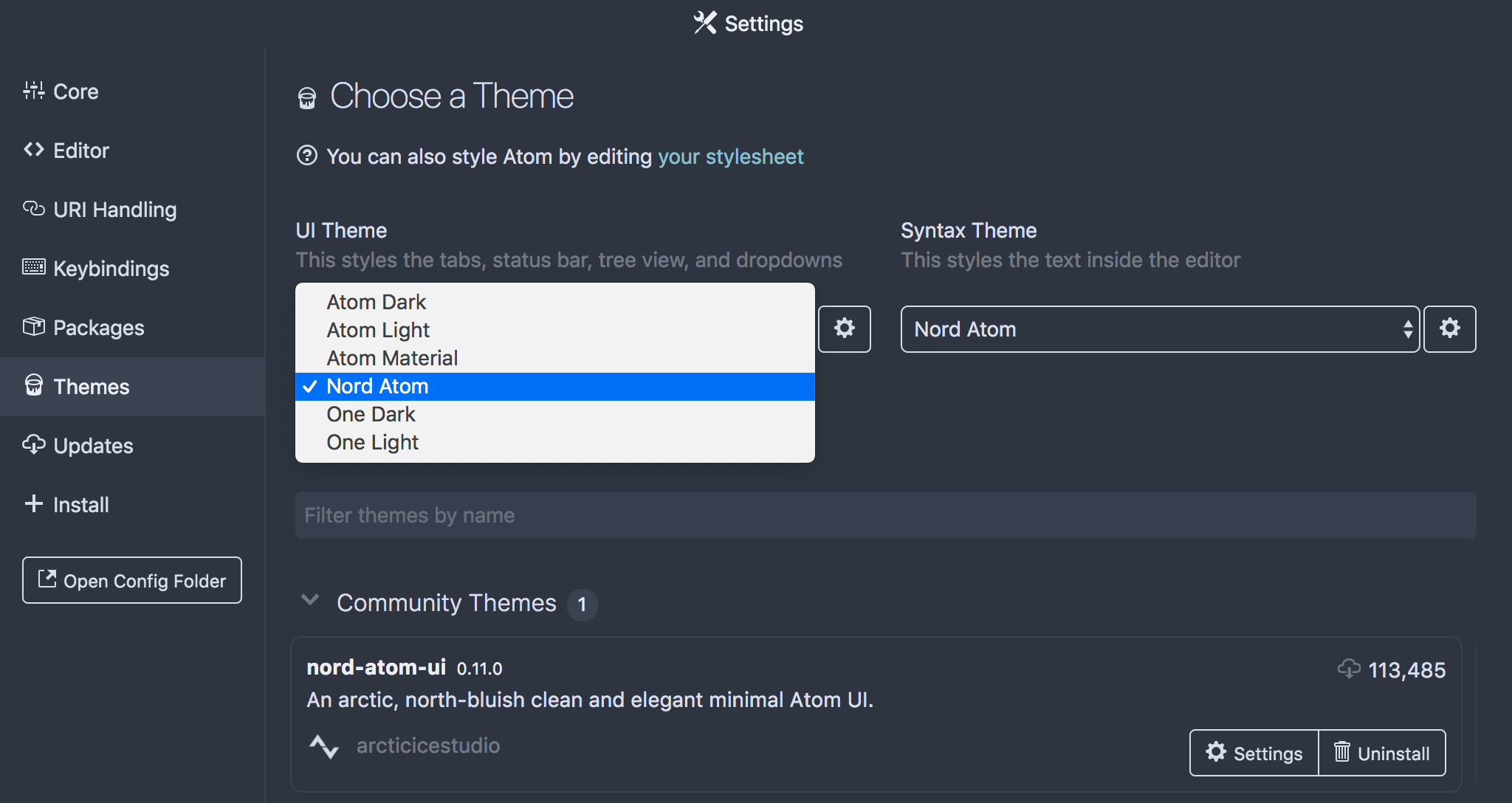Click the Core sliders icon
The width and height of the screenshot is (1512, 803).
tap(34, 90)
